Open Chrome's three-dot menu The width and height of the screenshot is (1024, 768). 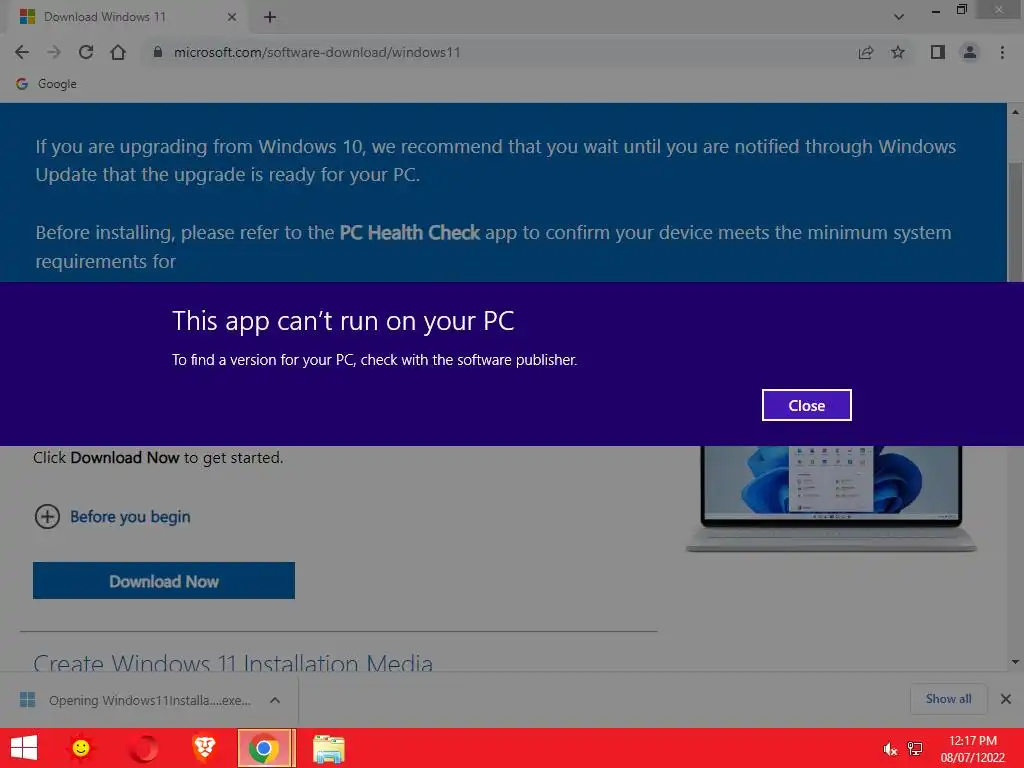(x=1002, y=52)
